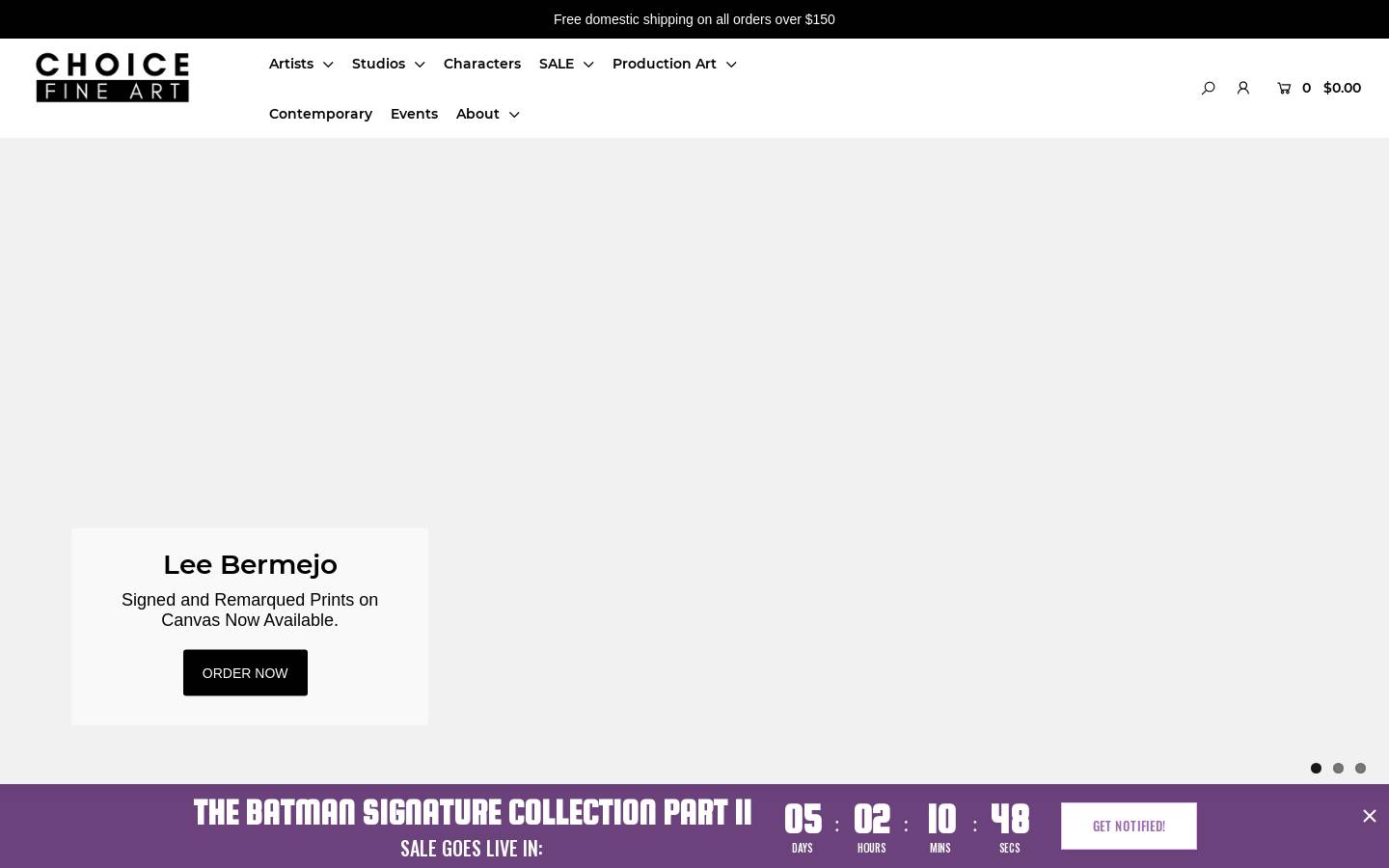This screenshot has width=1389, height=868.
Task: Select the second slideshow dot
Action: click(1338, 769)
